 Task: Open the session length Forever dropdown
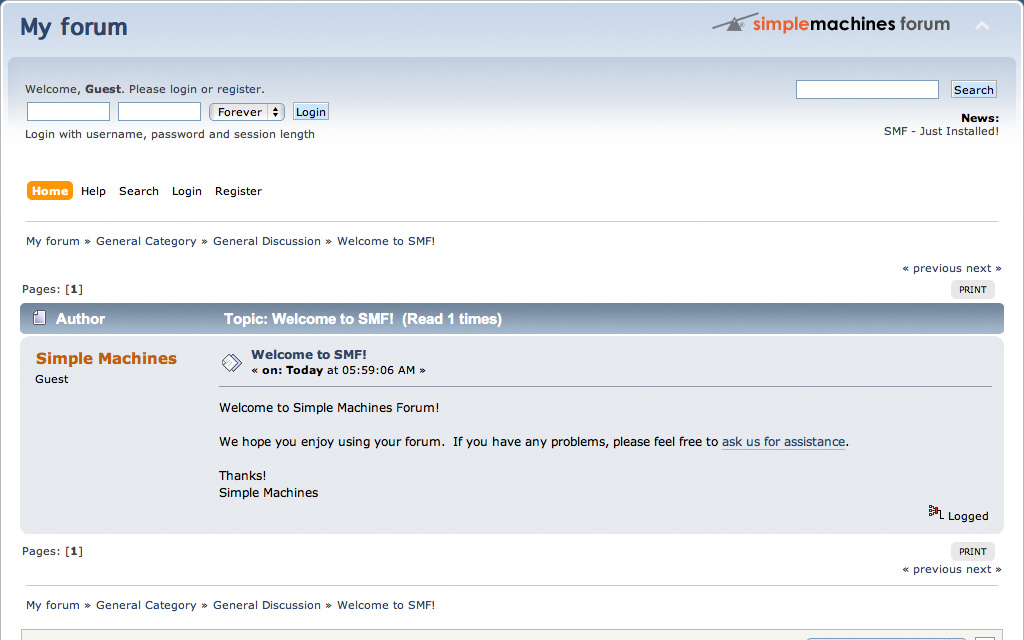click(247, 112)
